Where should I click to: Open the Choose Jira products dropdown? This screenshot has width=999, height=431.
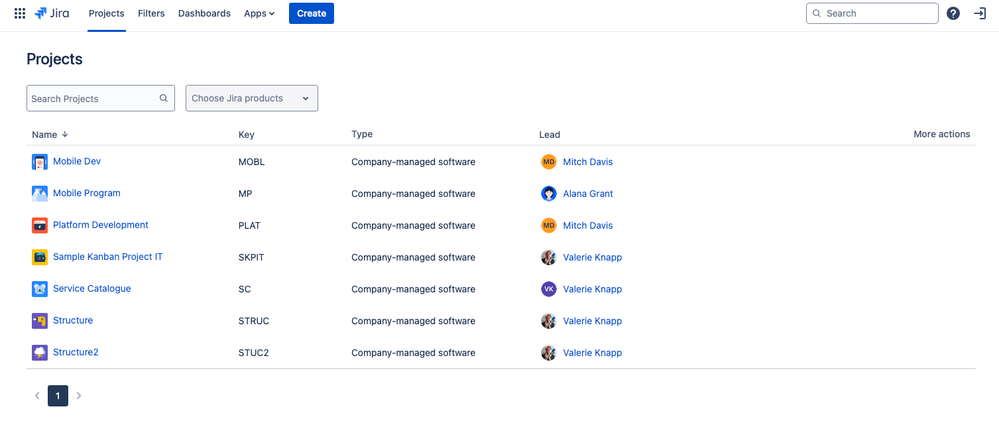(x=252, y=98)
